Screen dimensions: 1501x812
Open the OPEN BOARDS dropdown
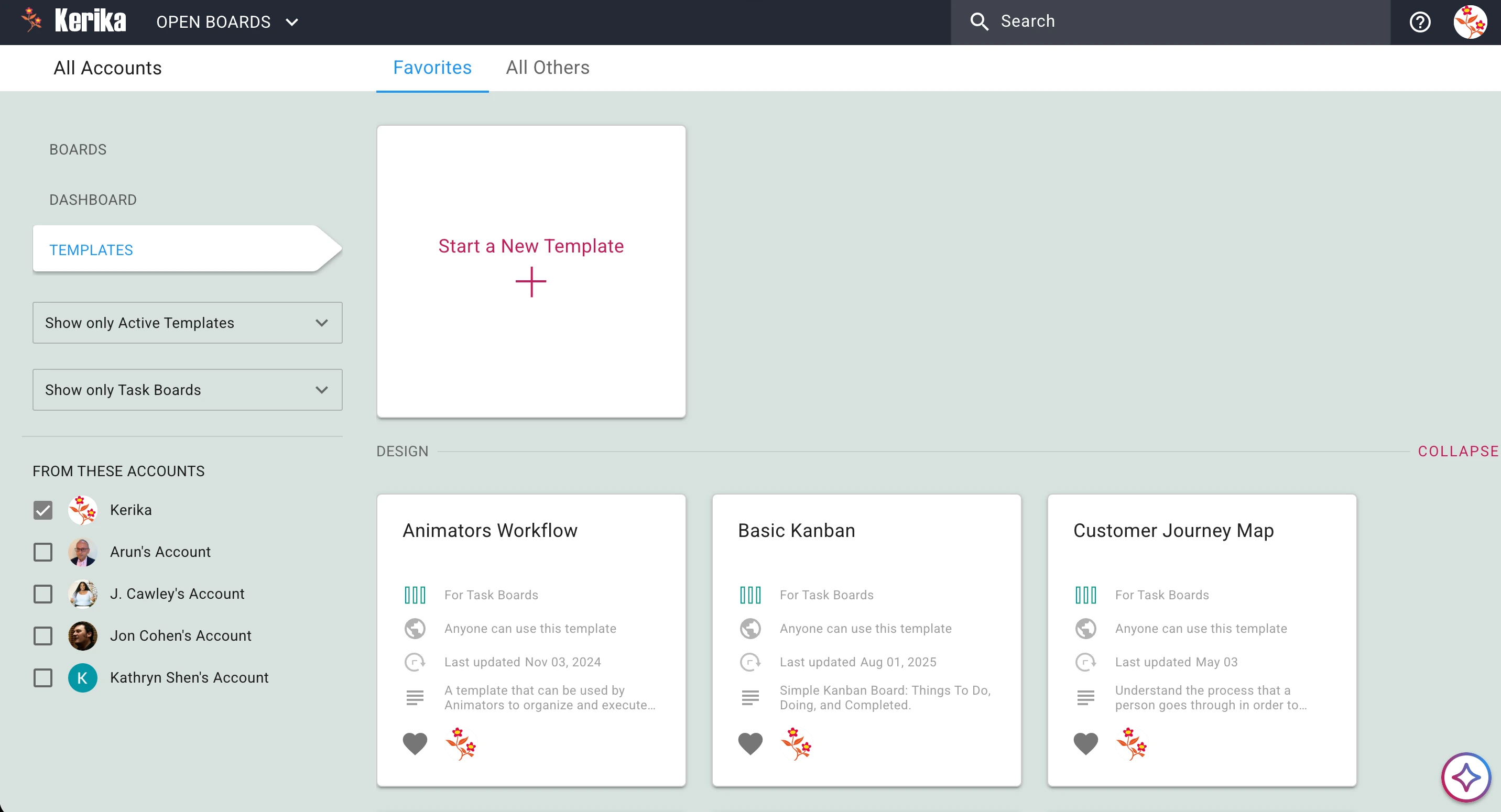pos(227,22)
